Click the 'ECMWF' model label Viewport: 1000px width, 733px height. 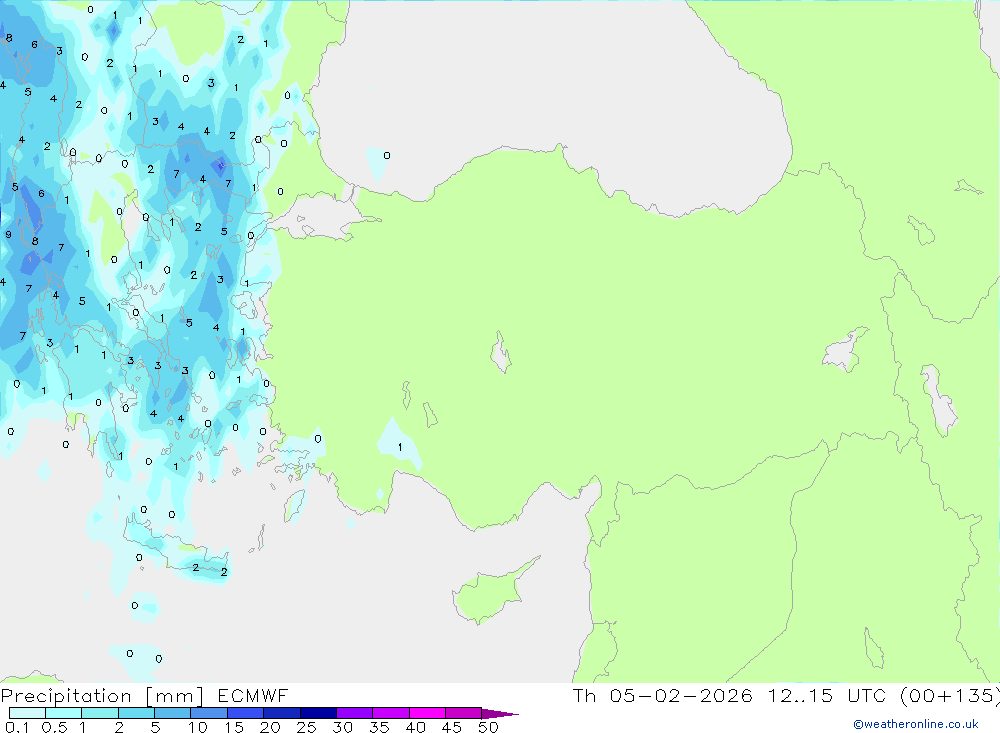(x=253, y=695)
